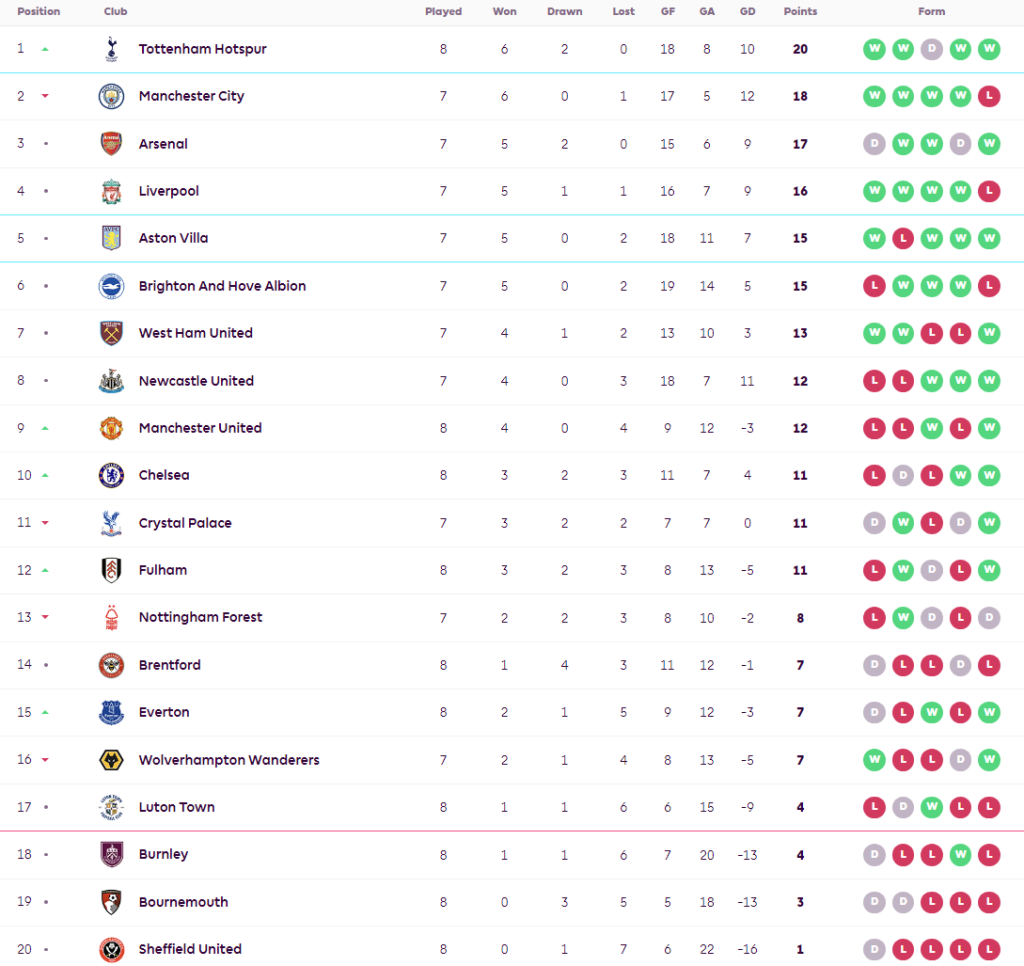
Task: Click the GD column header
Action: coord(747,12)
